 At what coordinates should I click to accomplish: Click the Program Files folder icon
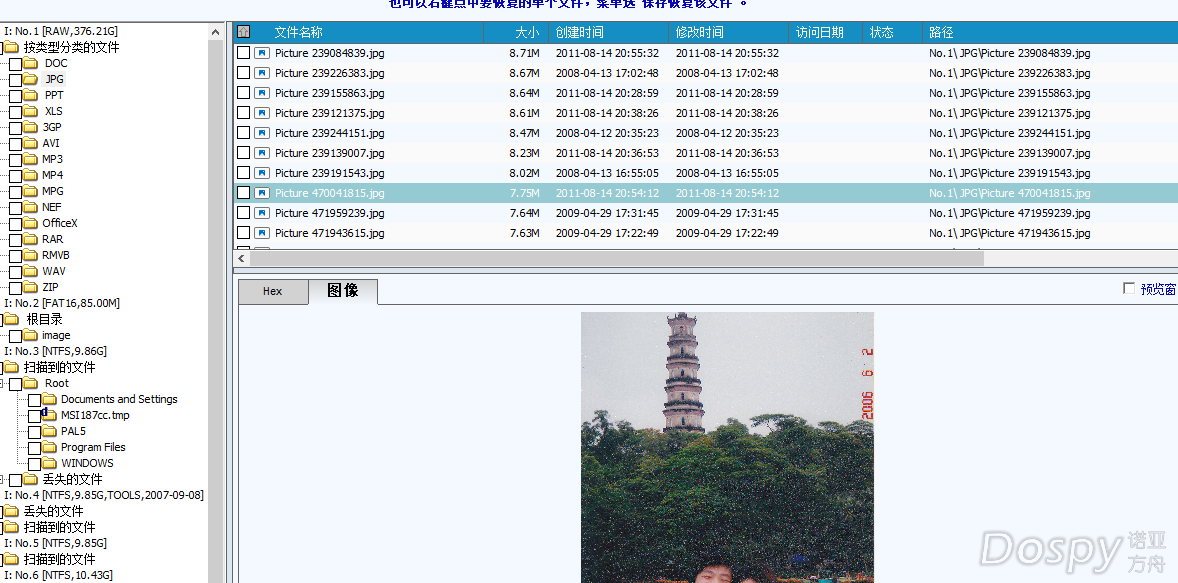tap(49, 447)
